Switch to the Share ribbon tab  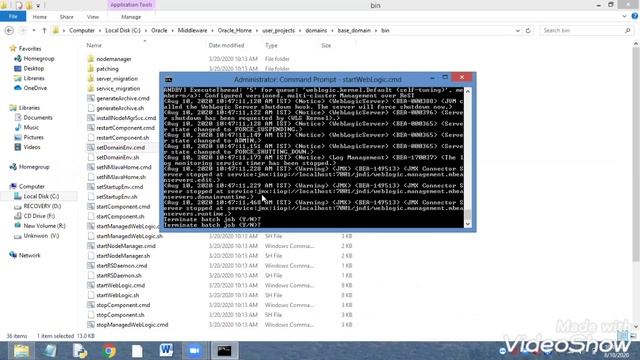pos(67,17)
